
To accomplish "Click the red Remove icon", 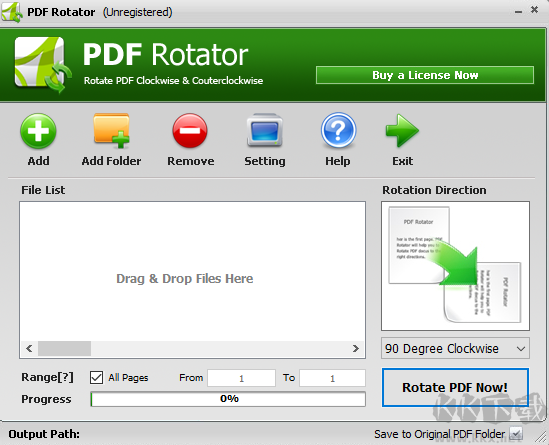I will [190, 131].
